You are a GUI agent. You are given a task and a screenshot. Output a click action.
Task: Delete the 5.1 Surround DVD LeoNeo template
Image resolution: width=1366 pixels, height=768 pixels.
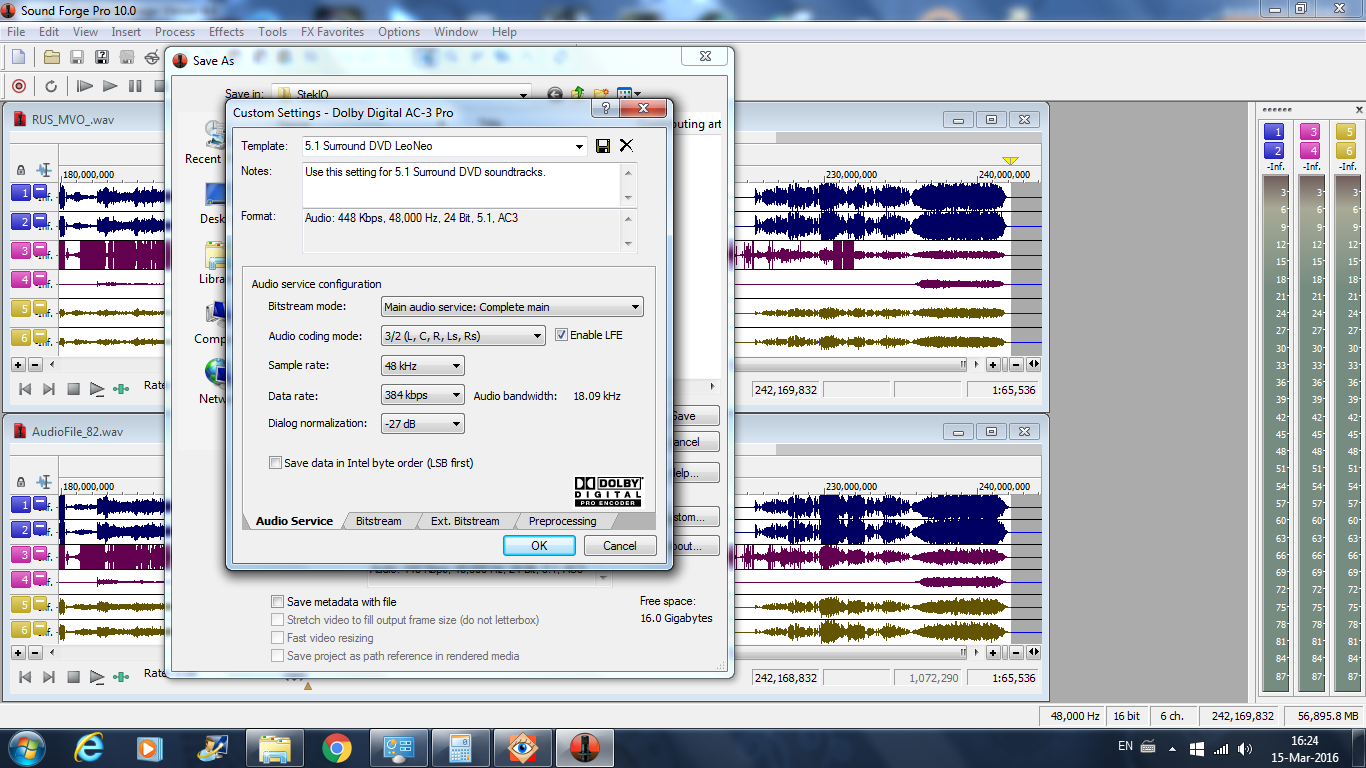pos(627,146)
